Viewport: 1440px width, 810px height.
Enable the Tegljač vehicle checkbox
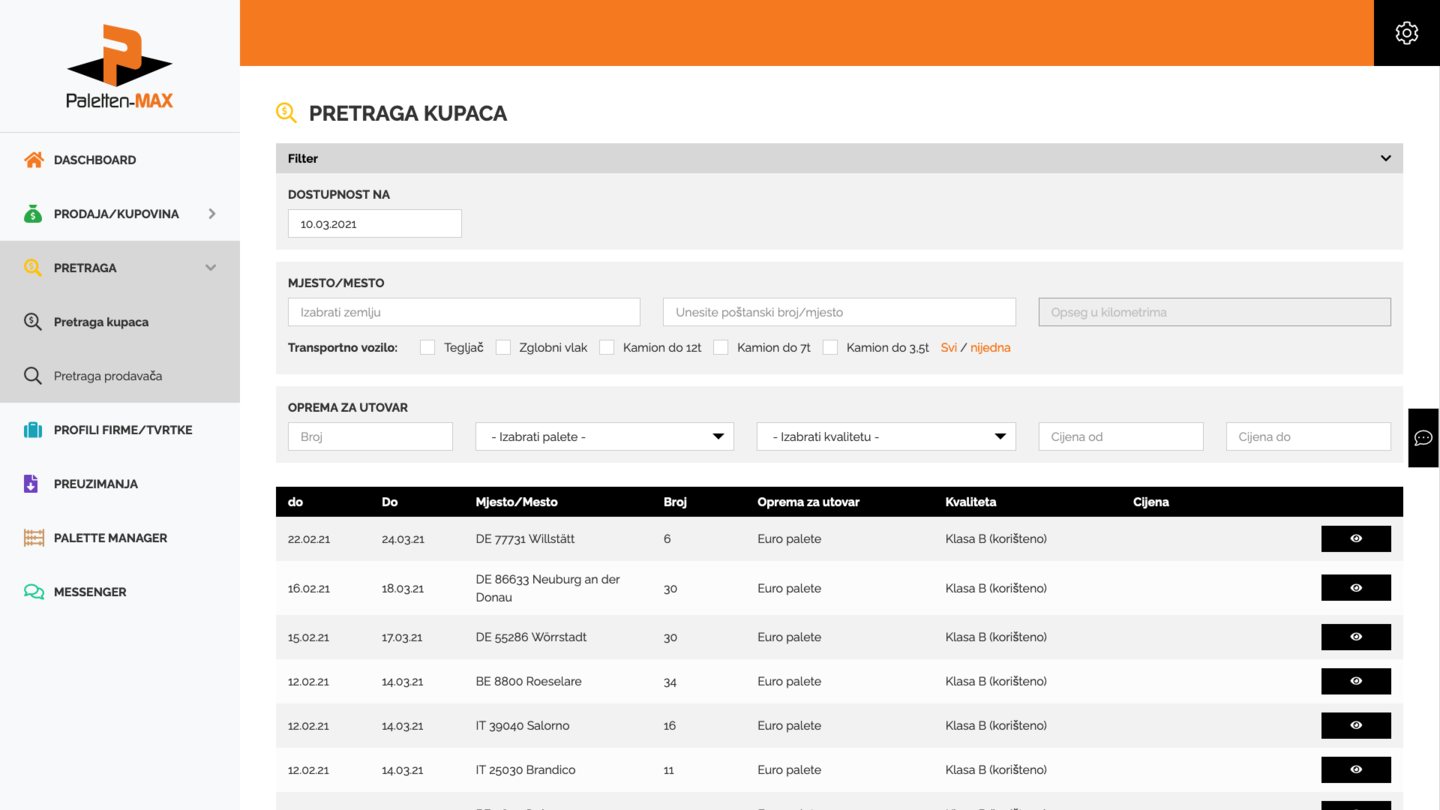point(428,348)
